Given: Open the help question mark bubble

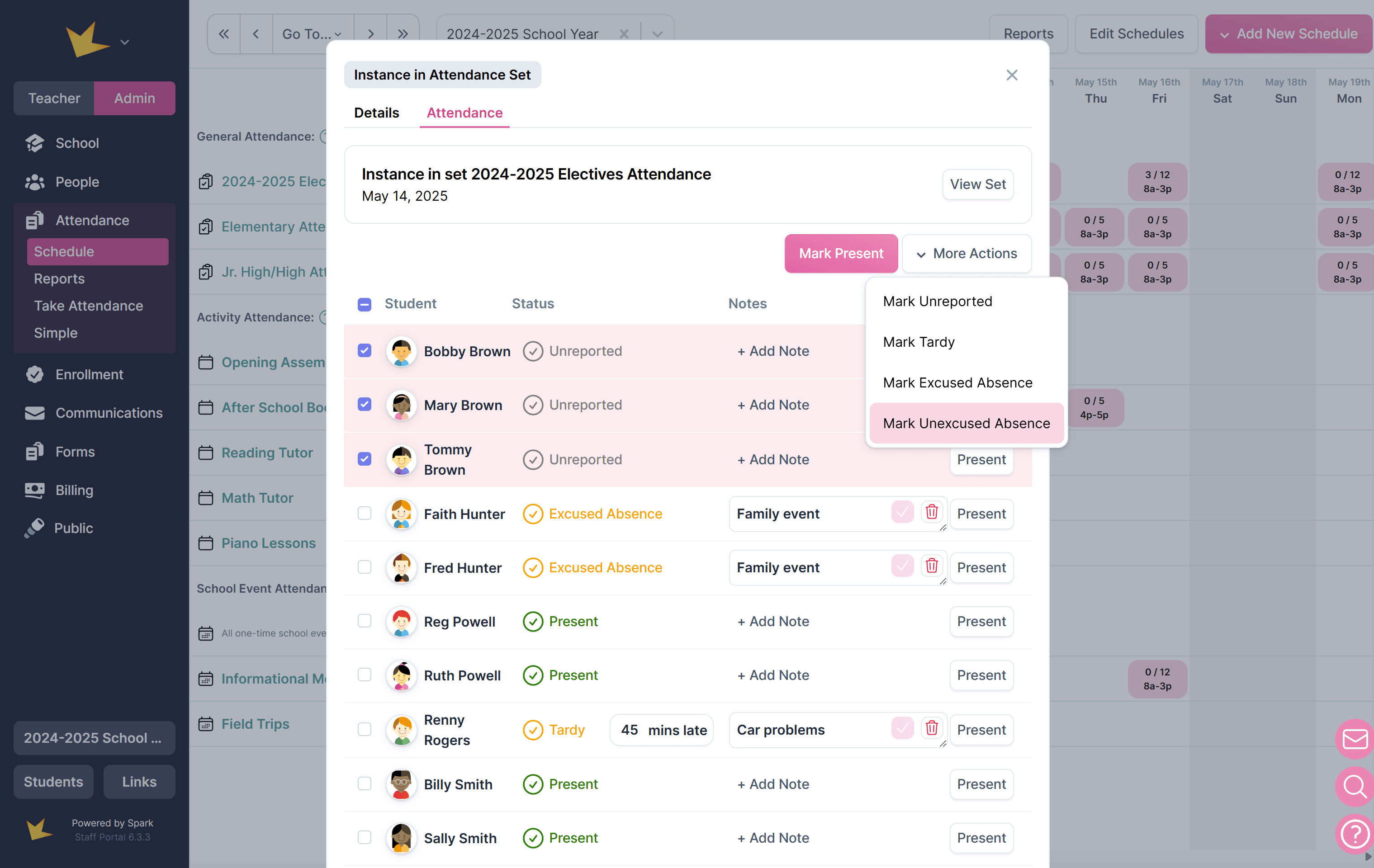Looking at the screenshot, I should [1354, 835].
